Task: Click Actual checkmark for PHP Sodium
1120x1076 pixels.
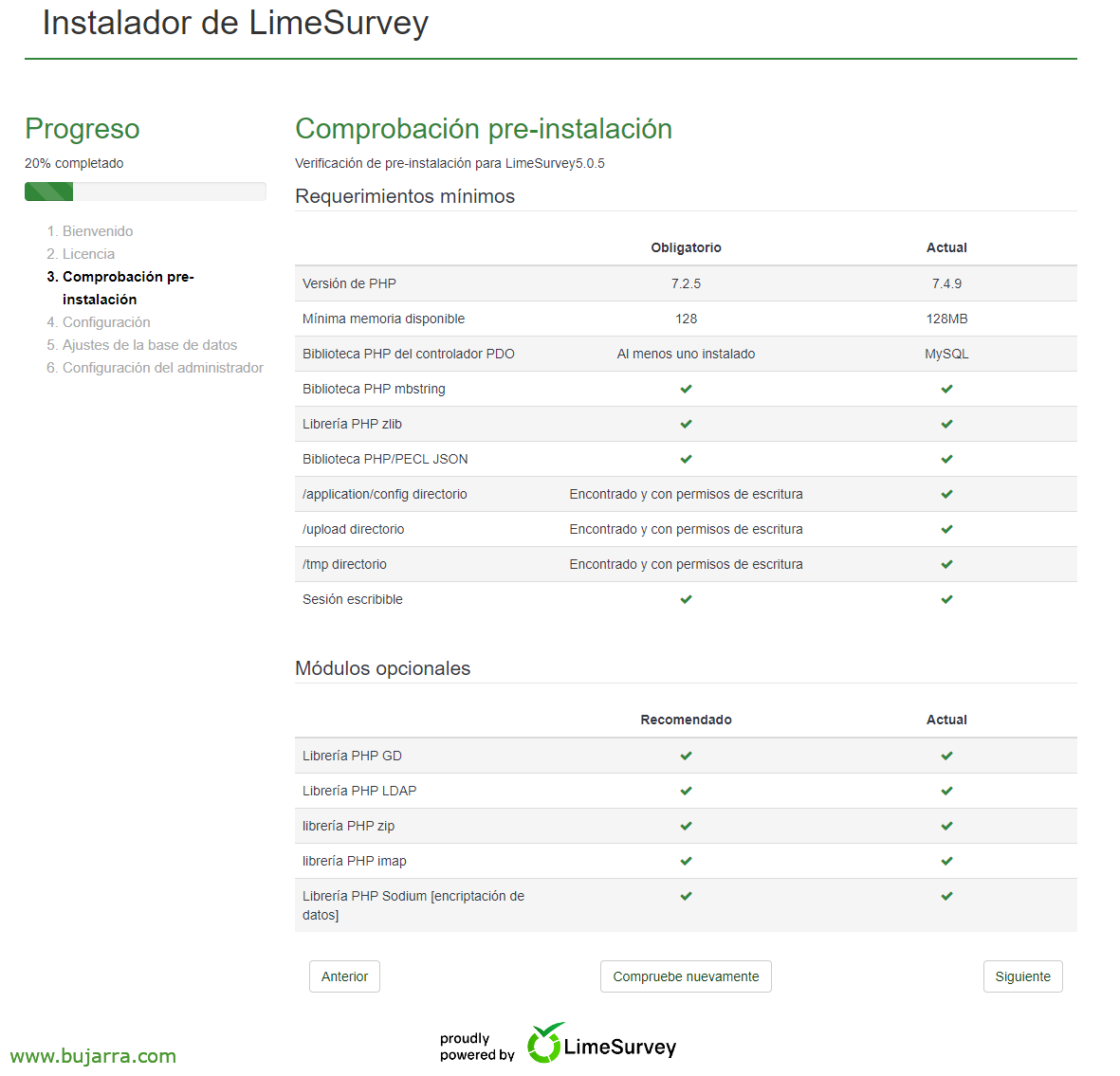Action: (946, 895)
